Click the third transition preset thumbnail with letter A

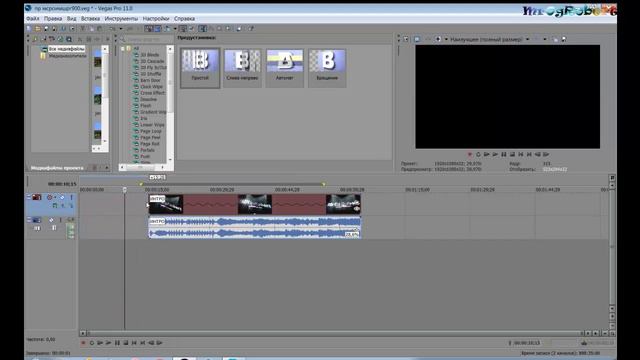284,68
